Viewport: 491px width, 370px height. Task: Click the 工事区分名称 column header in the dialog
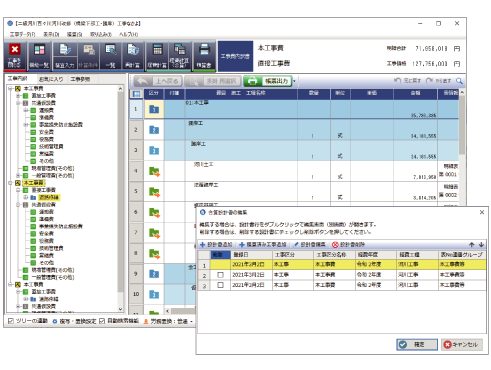click(x=334, y=255)
